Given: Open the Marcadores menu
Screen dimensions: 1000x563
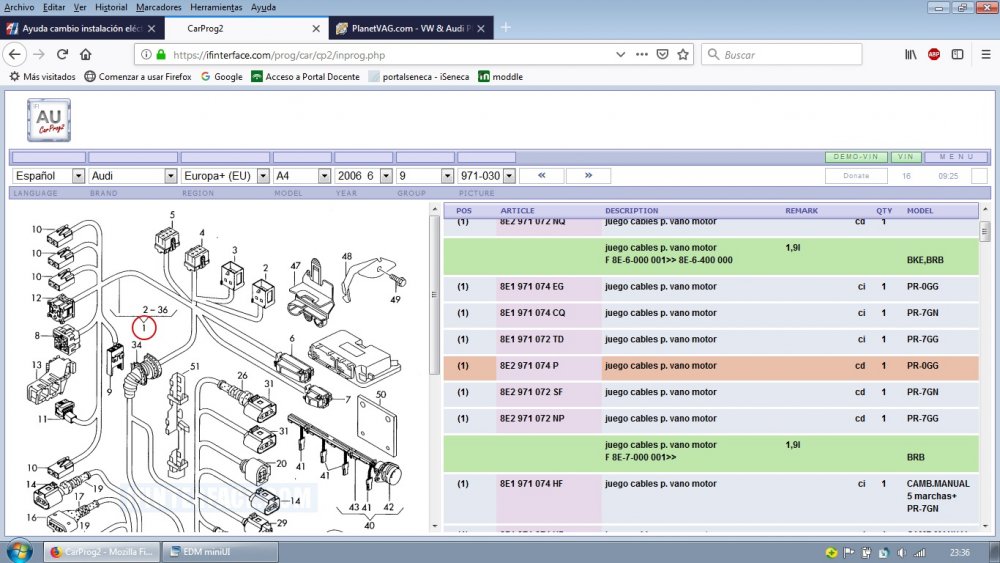Looking at the screenshot, I should tap(159, 7).
